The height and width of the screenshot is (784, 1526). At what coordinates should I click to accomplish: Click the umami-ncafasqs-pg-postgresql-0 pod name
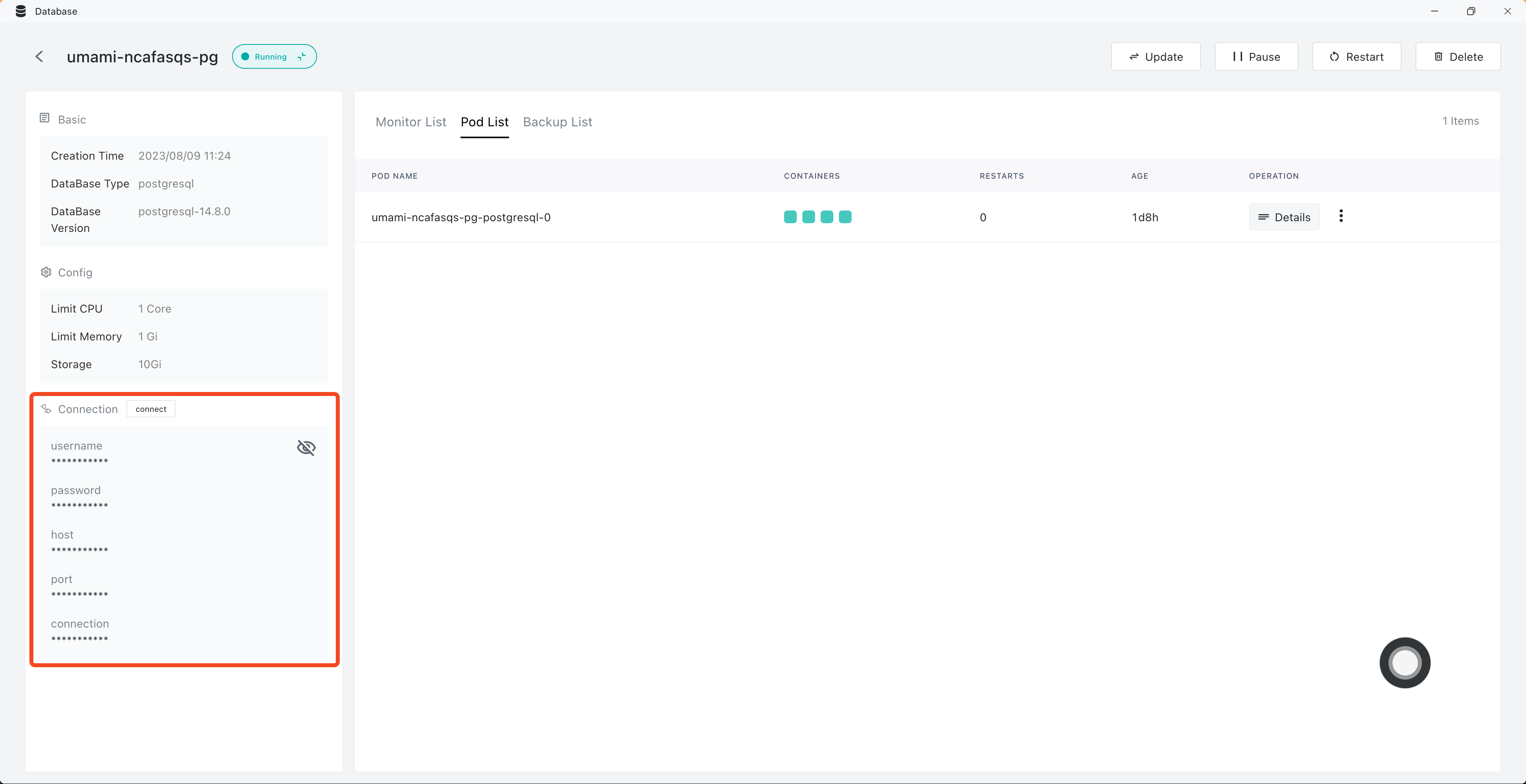click(461, 216)
